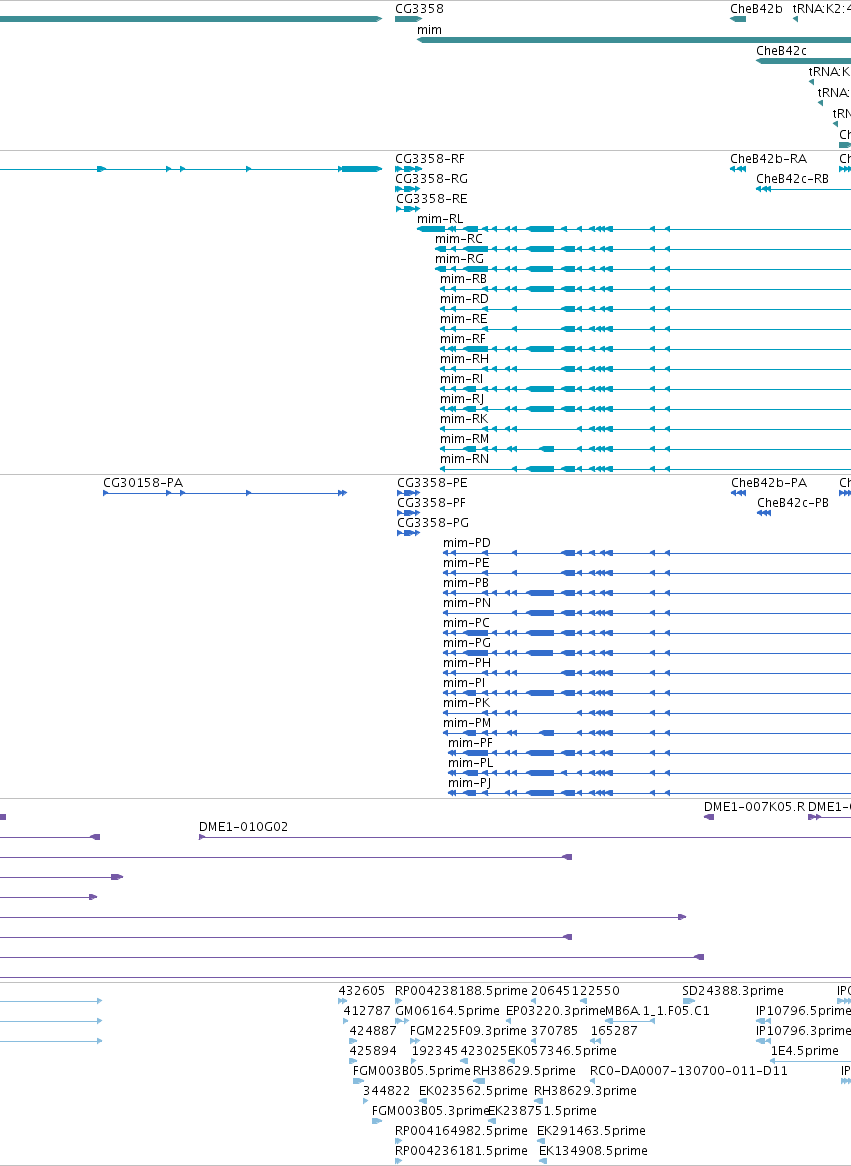Select the DME1-010G02 clone label
Viewport: 851px width, 1166px height.
[x=243, y=827]
